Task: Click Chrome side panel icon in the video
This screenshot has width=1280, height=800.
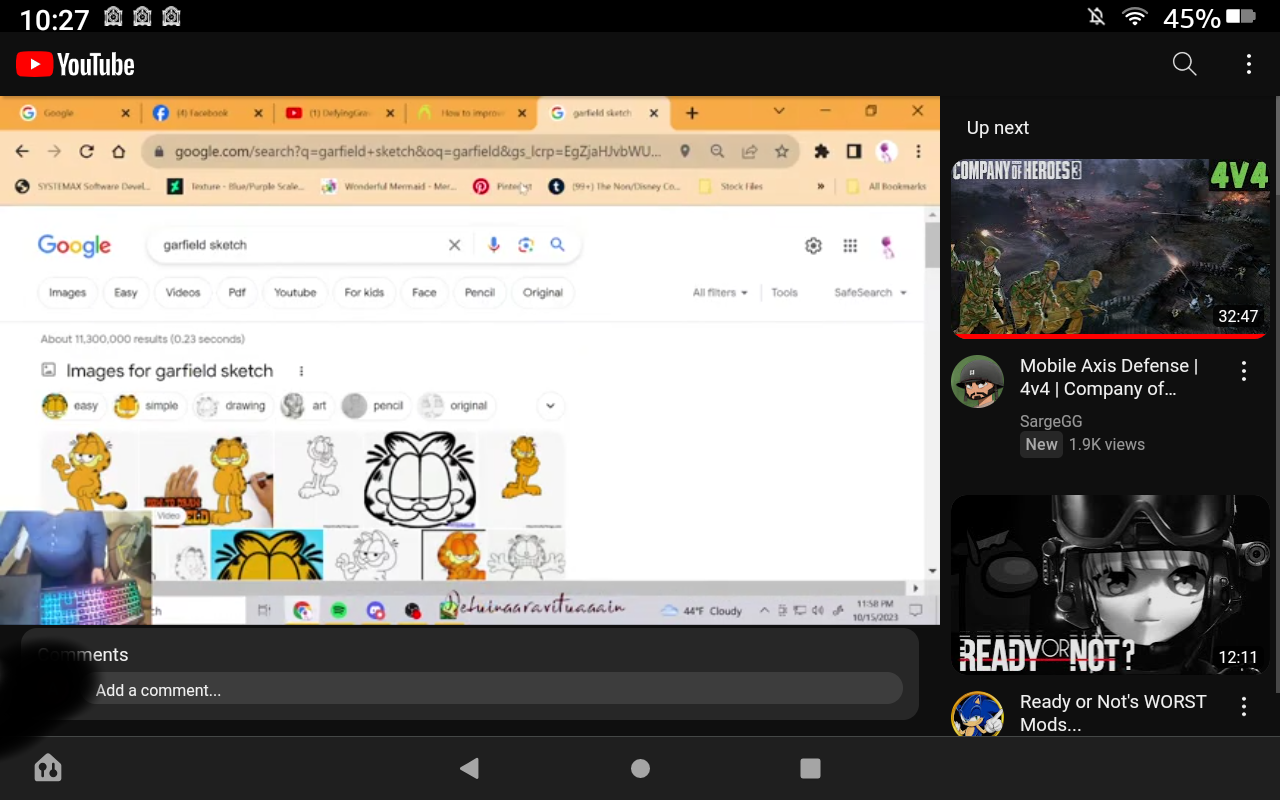Action: (x=853, y=151)
